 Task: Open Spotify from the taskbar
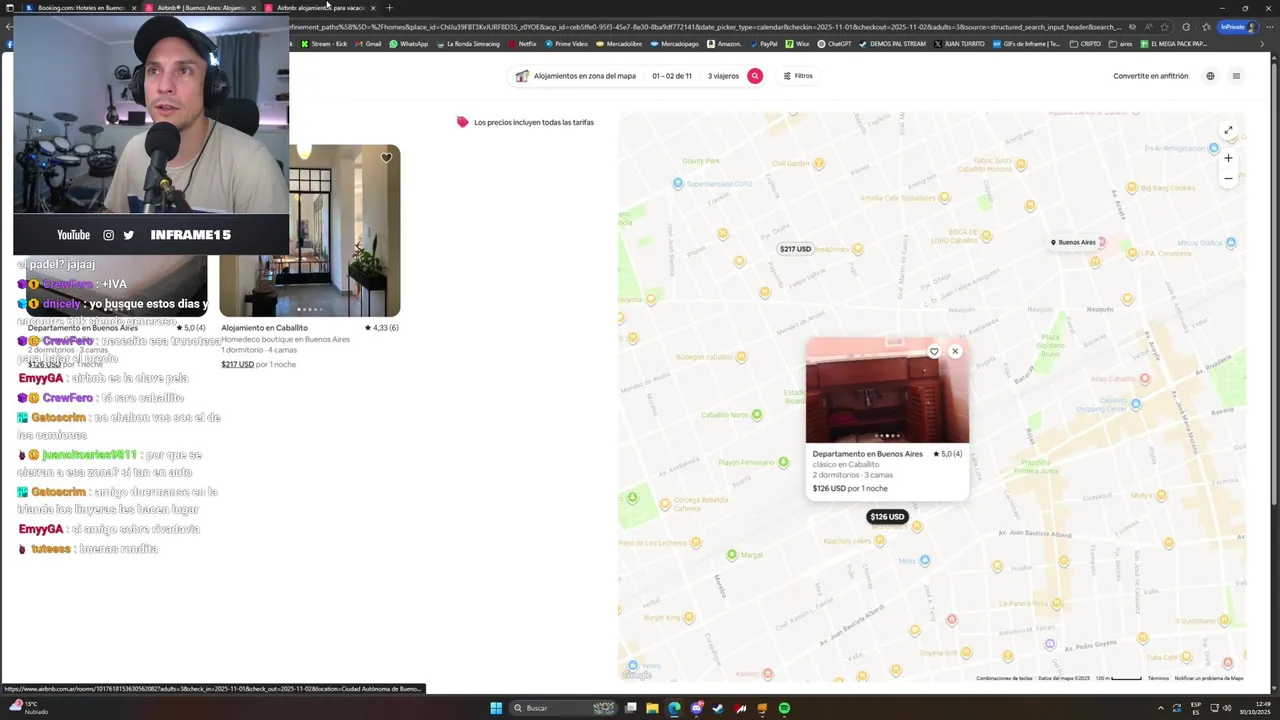click(x=784, y=708)
